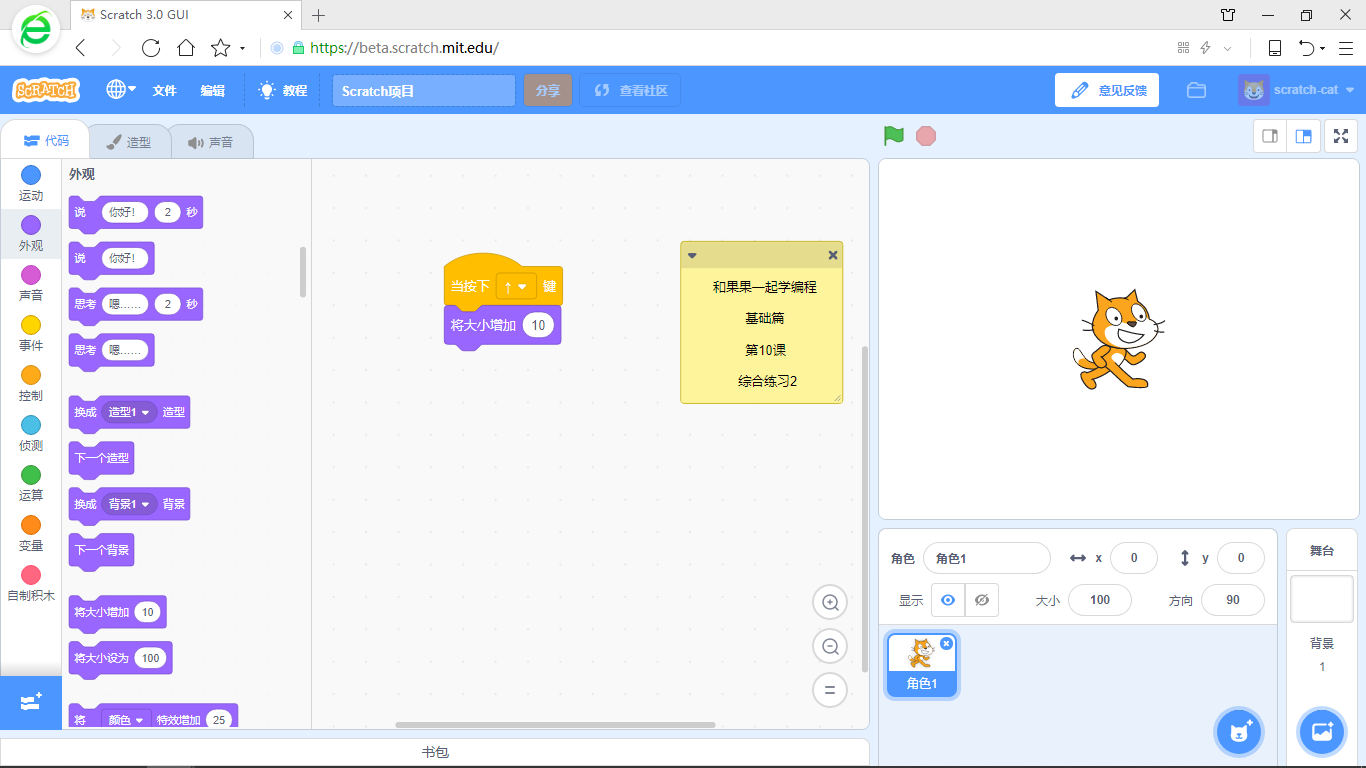Click the green flag to run project
Screen dimensions: 1366x768
click(x=894, y=136)
